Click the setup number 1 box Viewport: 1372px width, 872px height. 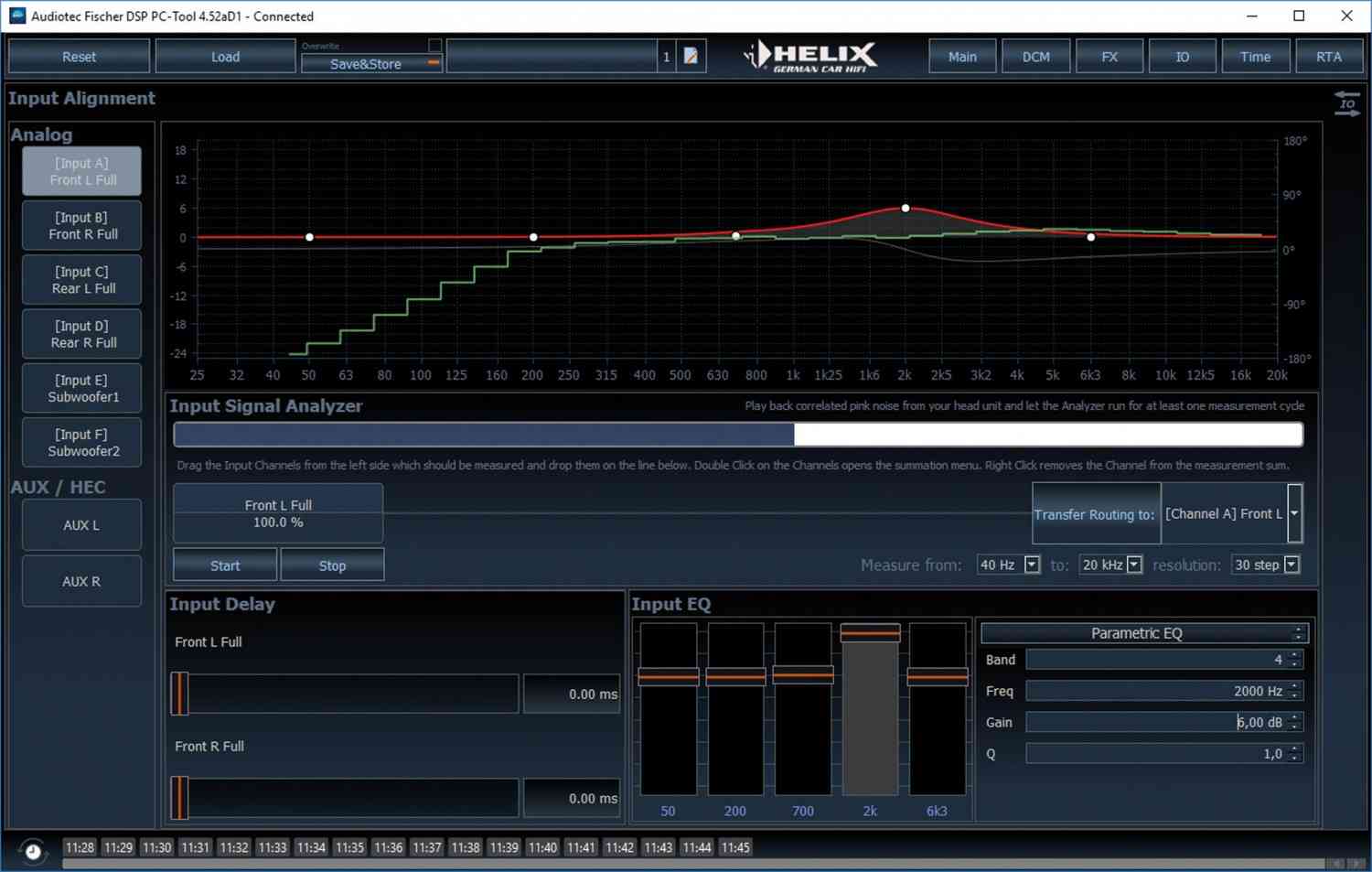pos(667,57)
